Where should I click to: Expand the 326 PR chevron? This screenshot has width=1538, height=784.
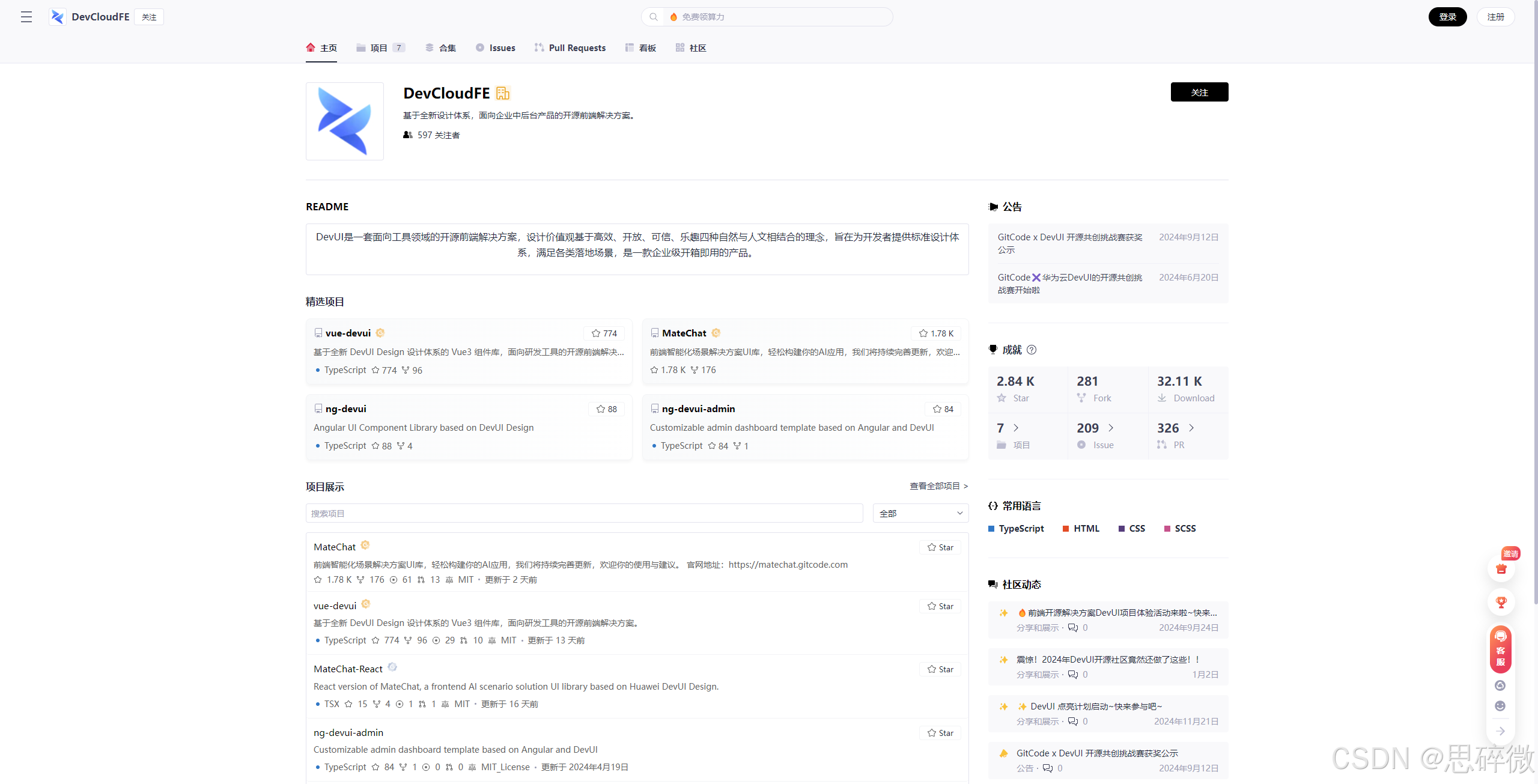[x=1191, y=428]
